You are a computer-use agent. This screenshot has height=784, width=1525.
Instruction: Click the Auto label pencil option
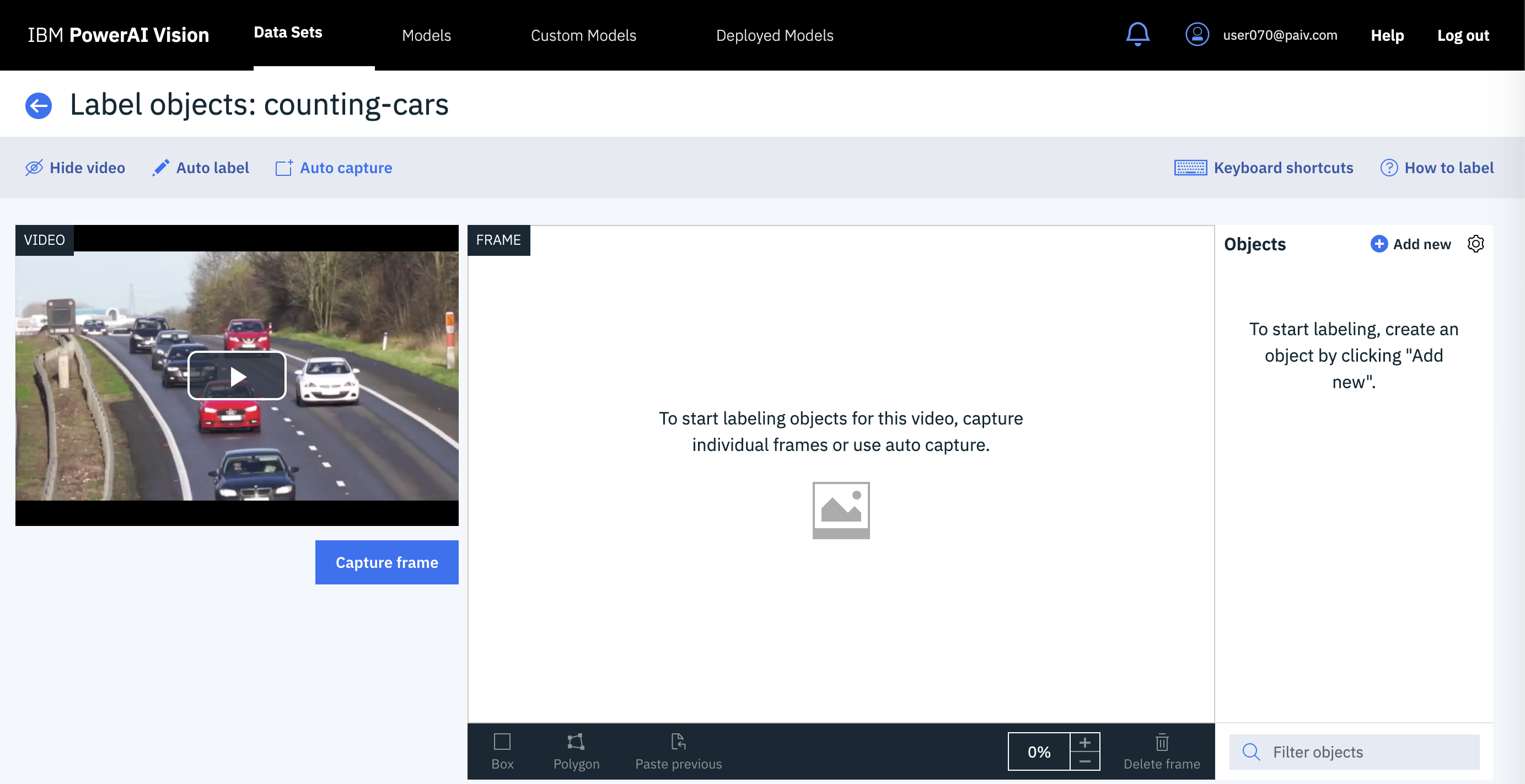click(x=201, y=168)
